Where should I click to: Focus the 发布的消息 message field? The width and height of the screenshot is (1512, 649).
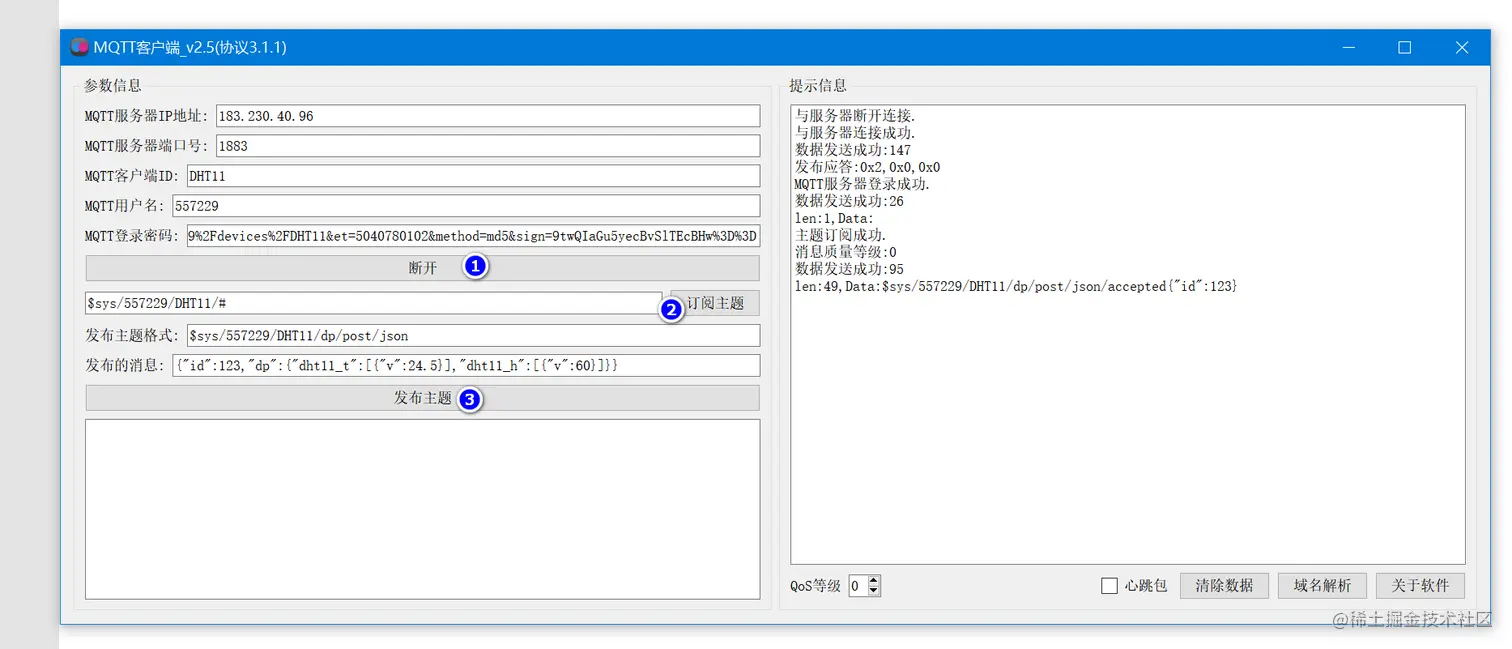click(x=466, y=366)
